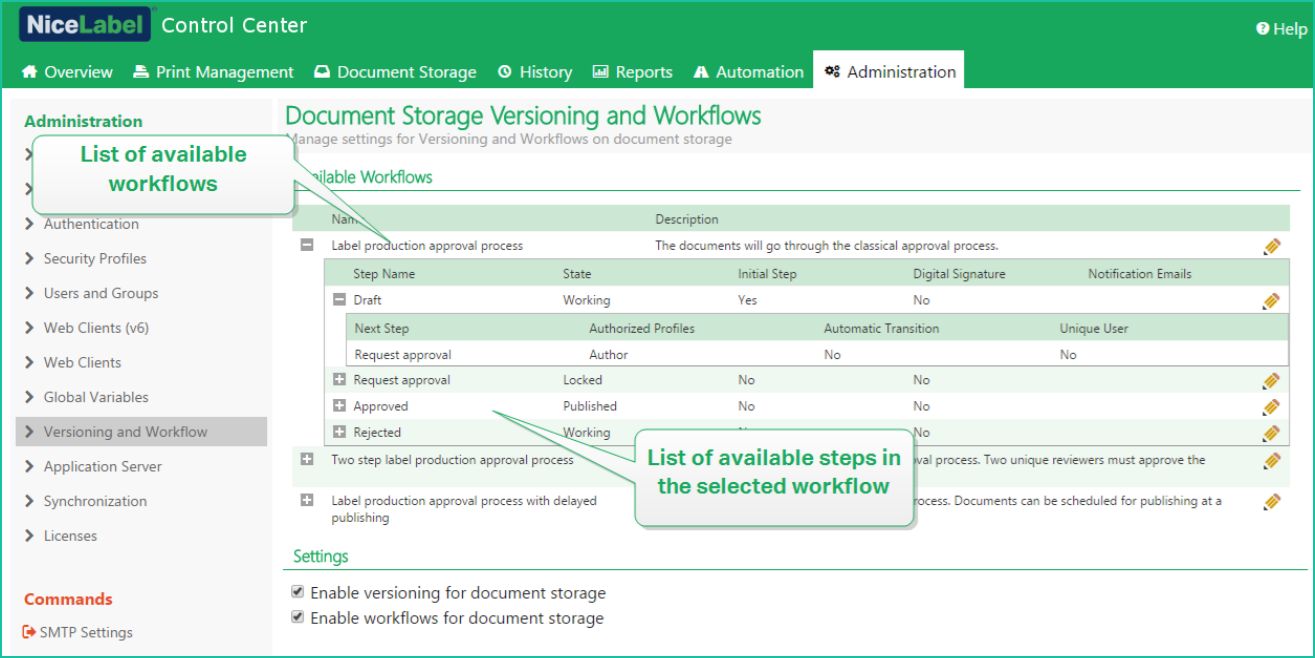Screen dimensions: 1315x658
Task: Collapse the Draft step details
Action: coord(339,300)
